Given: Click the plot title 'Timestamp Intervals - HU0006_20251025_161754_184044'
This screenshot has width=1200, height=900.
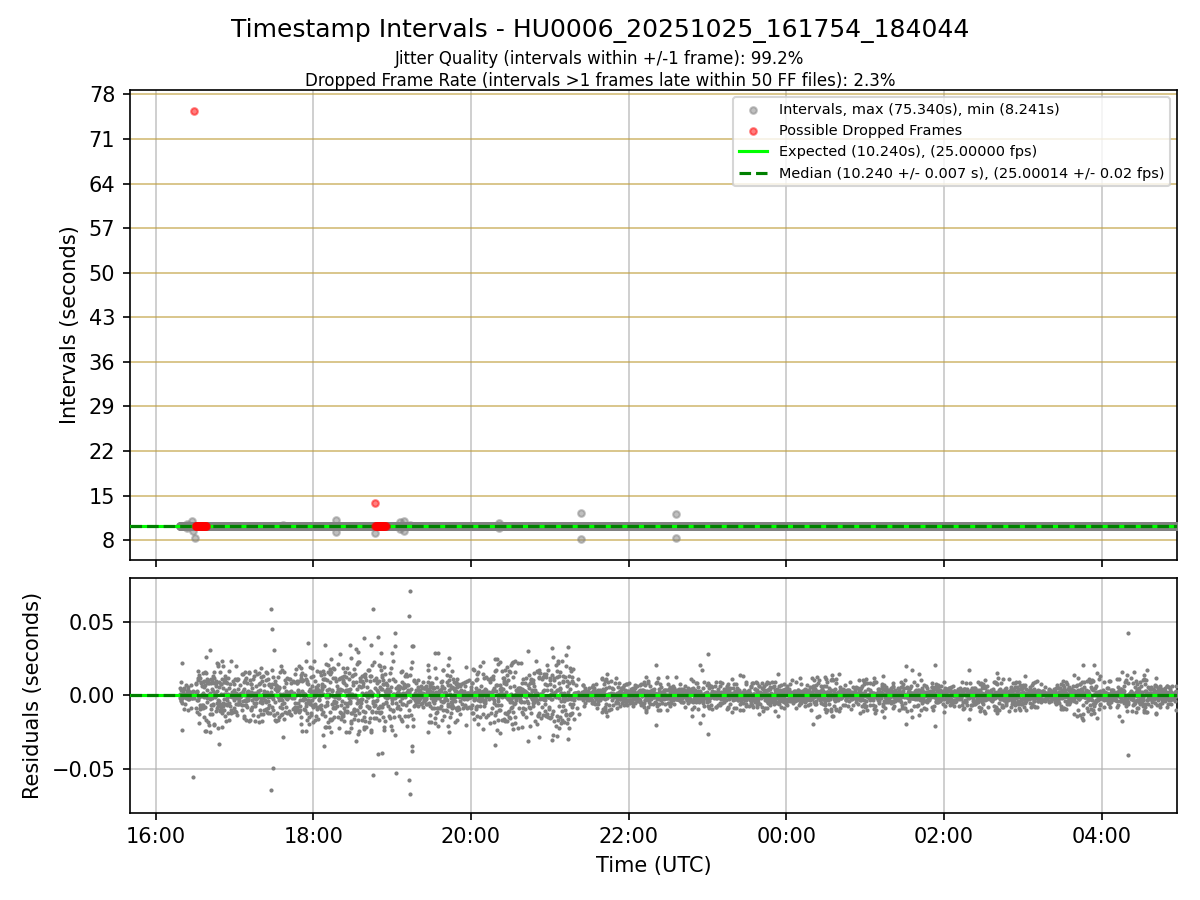Looking at the screenshot, I should point(599,29).
